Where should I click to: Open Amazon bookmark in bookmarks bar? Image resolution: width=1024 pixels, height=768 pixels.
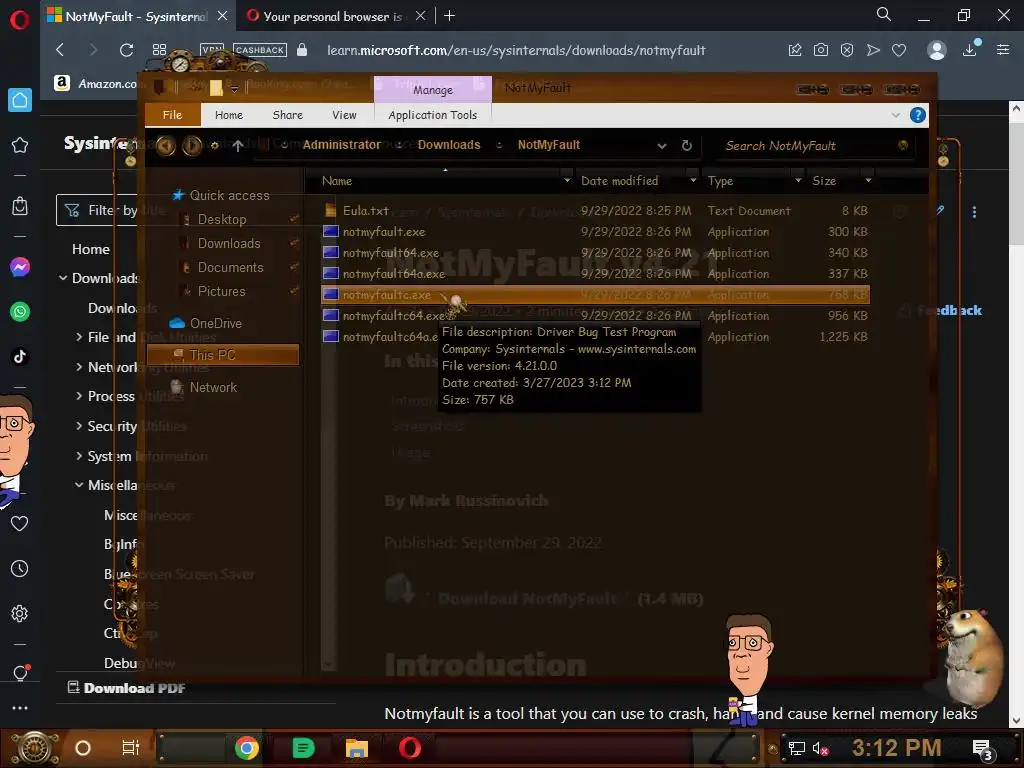tap(95, 84)
